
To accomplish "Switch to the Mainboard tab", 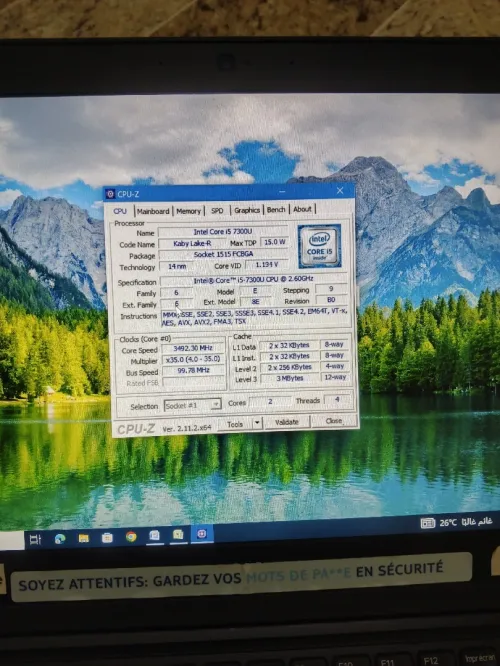I will pos(153,211).
